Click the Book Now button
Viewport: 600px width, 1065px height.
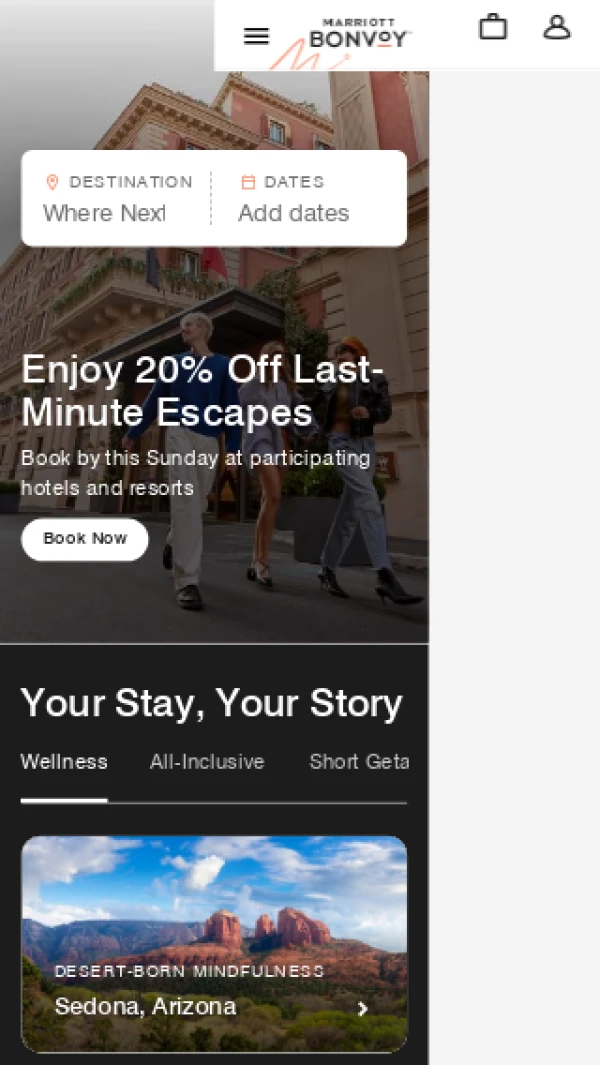85,539
